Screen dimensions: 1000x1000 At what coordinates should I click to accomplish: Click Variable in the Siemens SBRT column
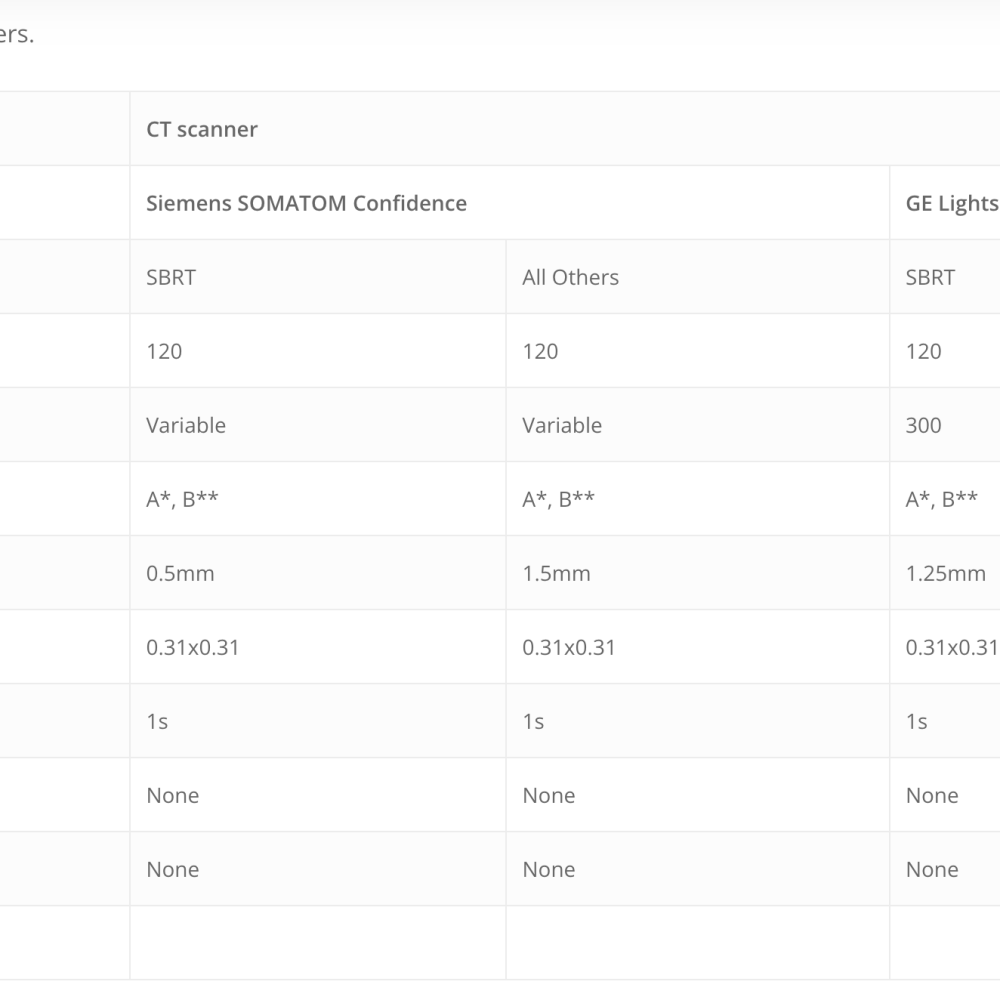pos(186,425)
